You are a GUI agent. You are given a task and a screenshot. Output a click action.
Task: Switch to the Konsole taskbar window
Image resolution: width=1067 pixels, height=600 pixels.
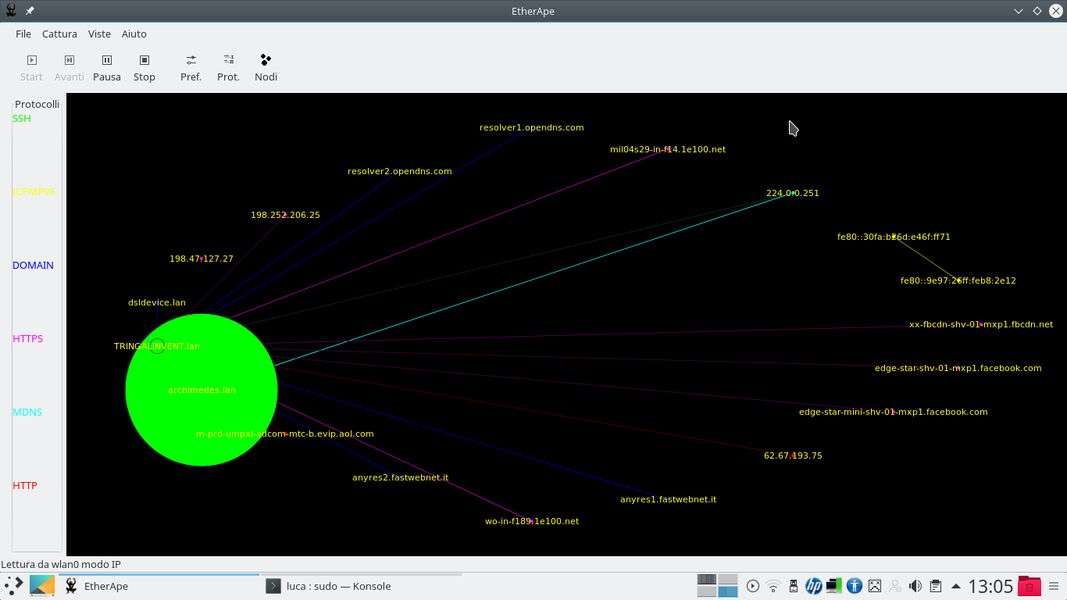338,587
